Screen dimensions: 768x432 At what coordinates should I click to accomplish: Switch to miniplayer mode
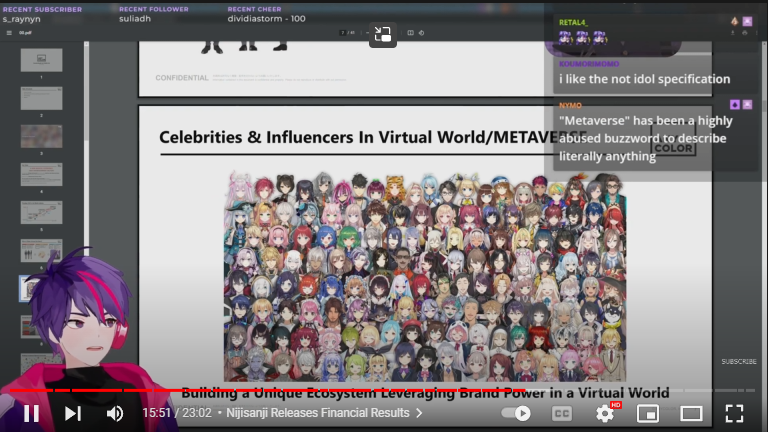tap(648, 413)
